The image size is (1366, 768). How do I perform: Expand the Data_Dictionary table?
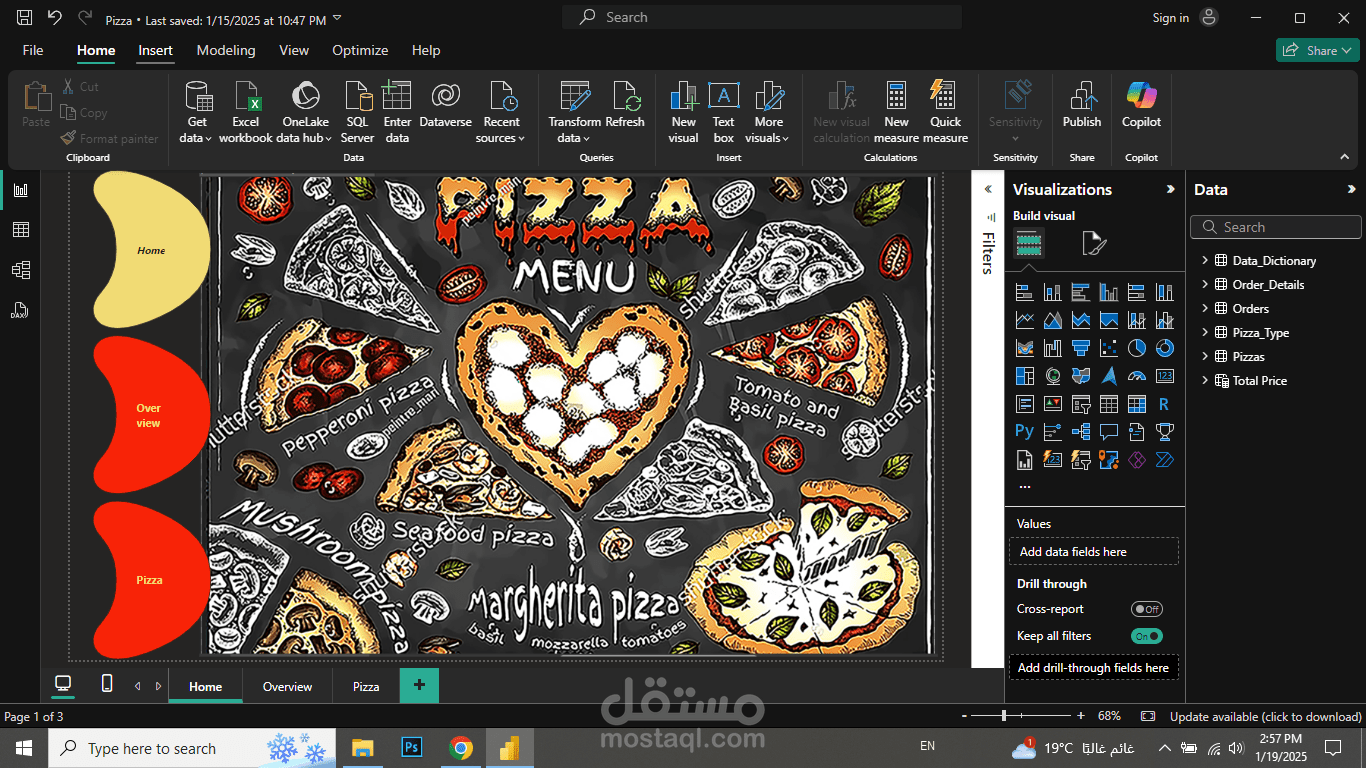(x=1205, y=261)
